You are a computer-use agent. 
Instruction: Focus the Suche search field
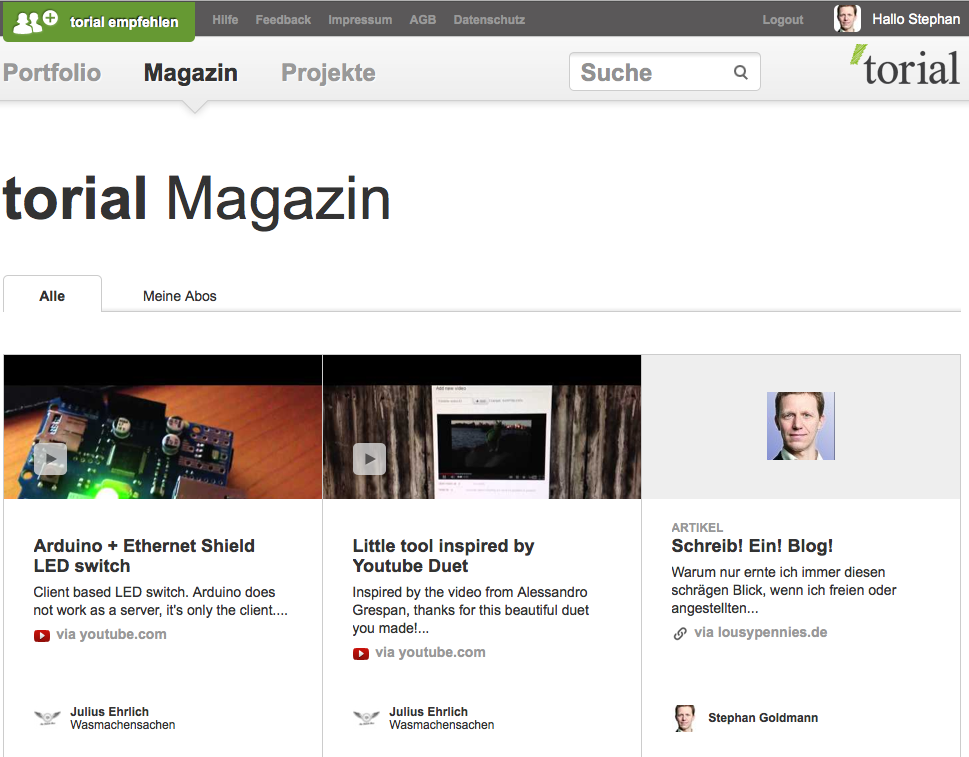[x=664, y=72]
